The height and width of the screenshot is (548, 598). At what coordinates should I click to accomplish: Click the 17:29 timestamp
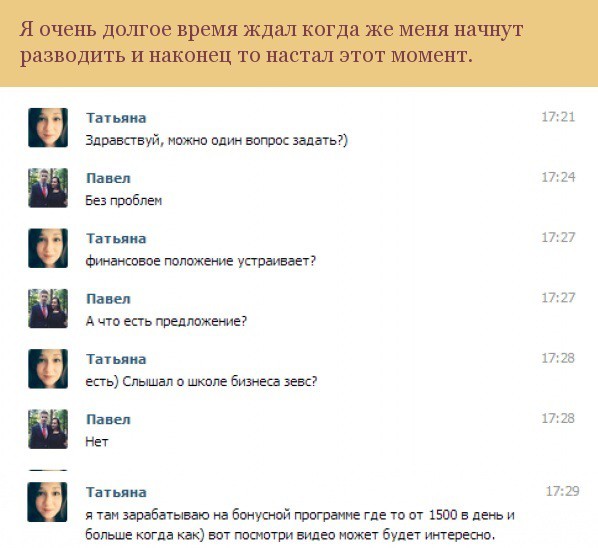pyautogui.click(x=563, y=491)
